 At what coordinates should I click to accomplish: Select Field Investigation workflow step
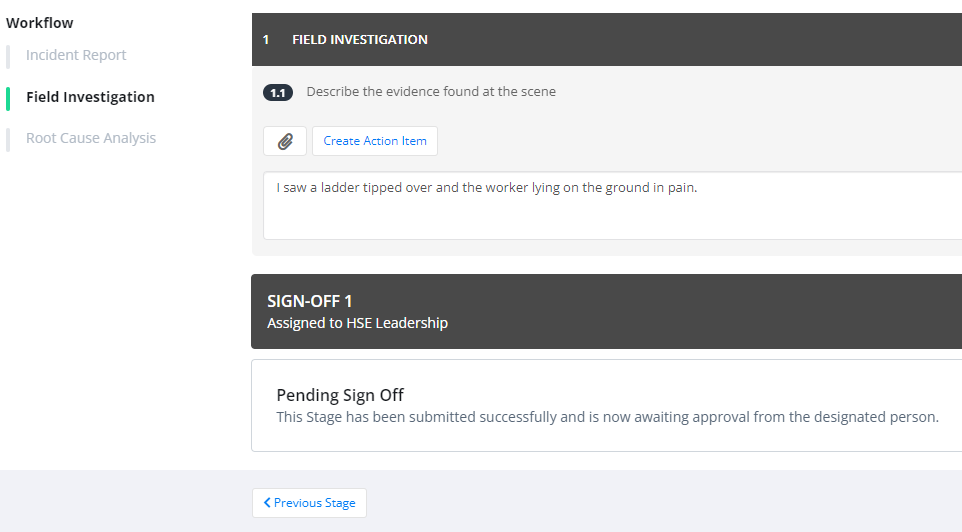click(x=90, y=97)
